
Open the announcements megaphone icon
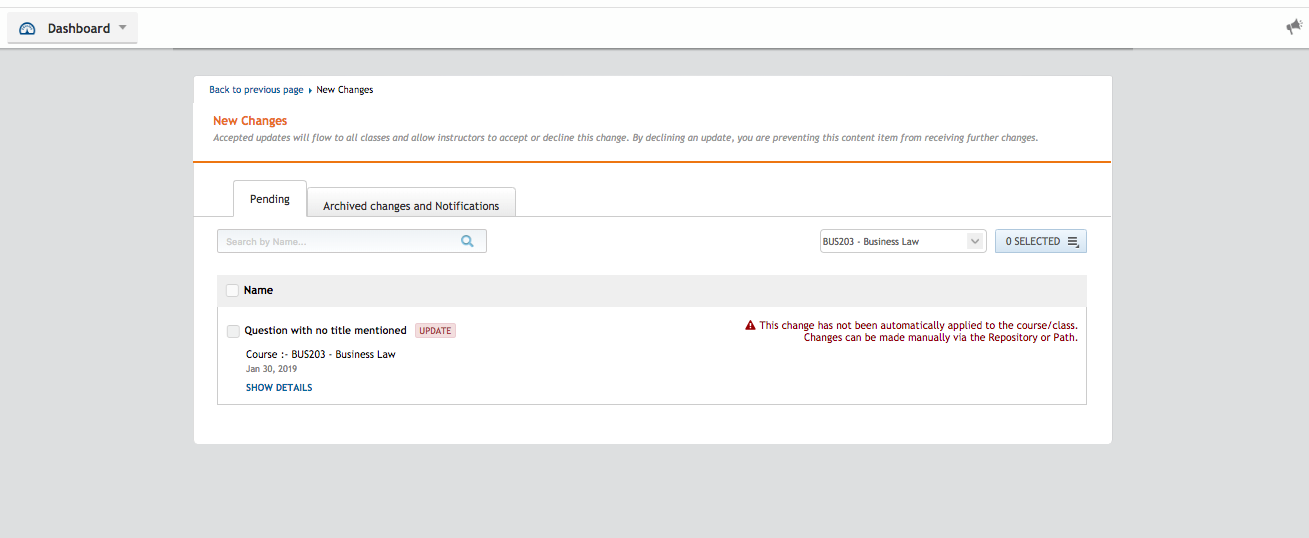(1294, 27)
